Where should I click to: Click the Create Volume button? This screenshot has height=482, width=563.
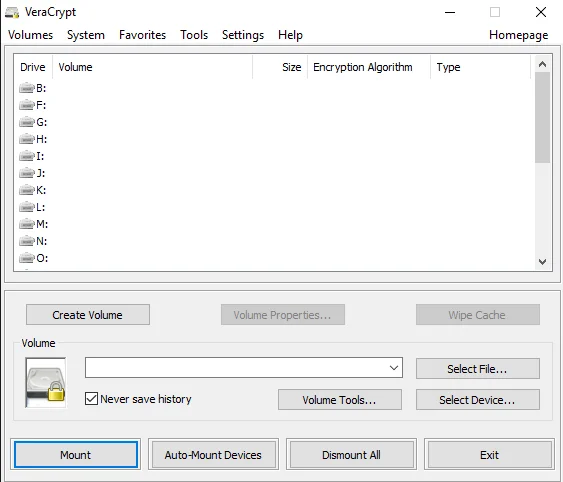pos(88,315)
